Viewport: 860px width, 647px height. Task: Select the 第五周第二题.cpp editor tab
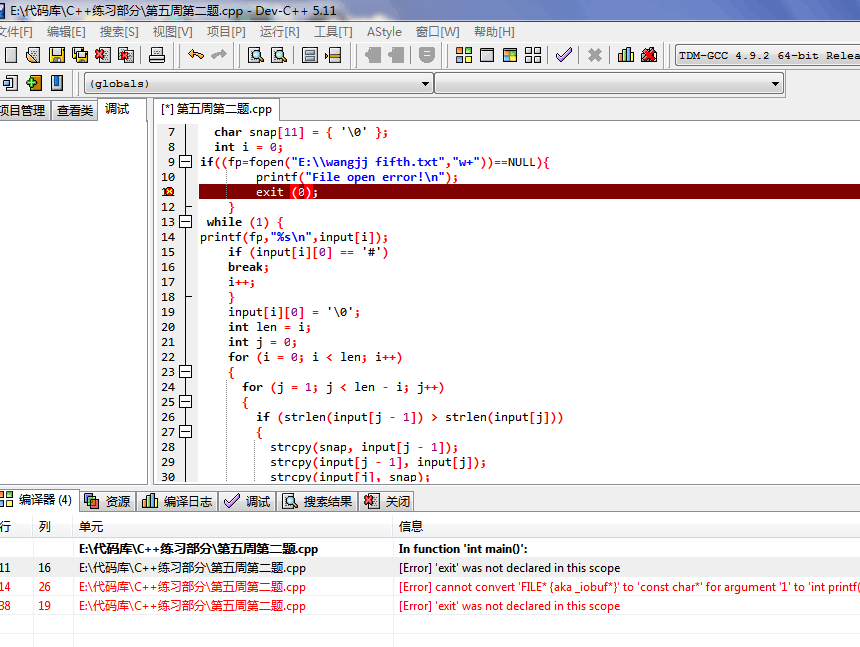pyautogui.click(x=216, y=109)
